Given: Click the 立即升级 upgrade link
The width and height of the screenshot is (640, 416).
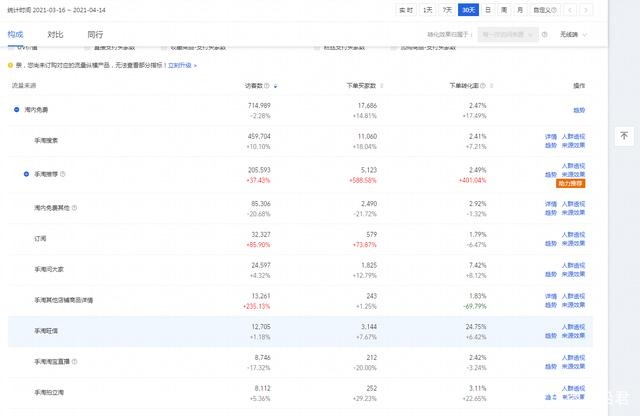Looking at the screenshot, I should coord(182,65).
